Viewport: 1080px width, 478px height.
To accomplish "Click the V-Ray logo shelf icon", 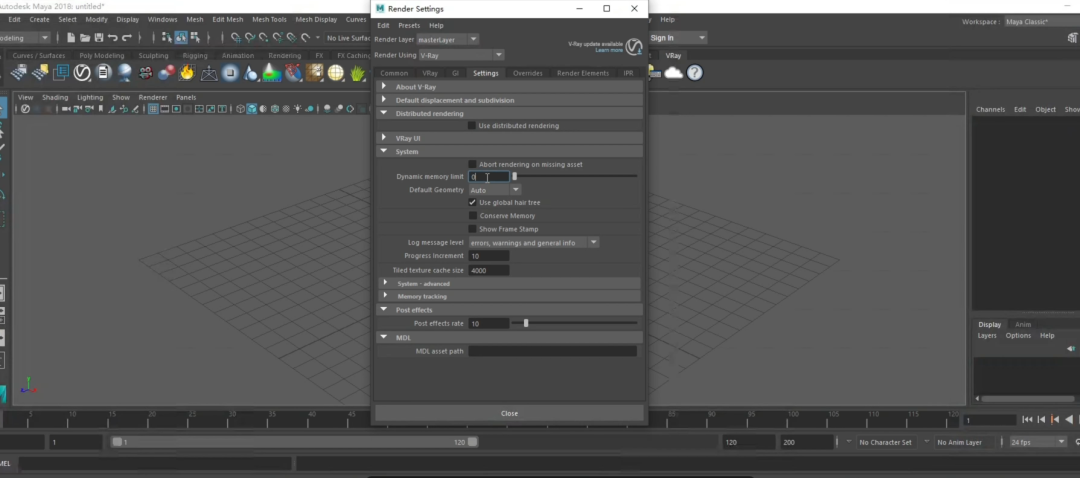I will (82, 72).
